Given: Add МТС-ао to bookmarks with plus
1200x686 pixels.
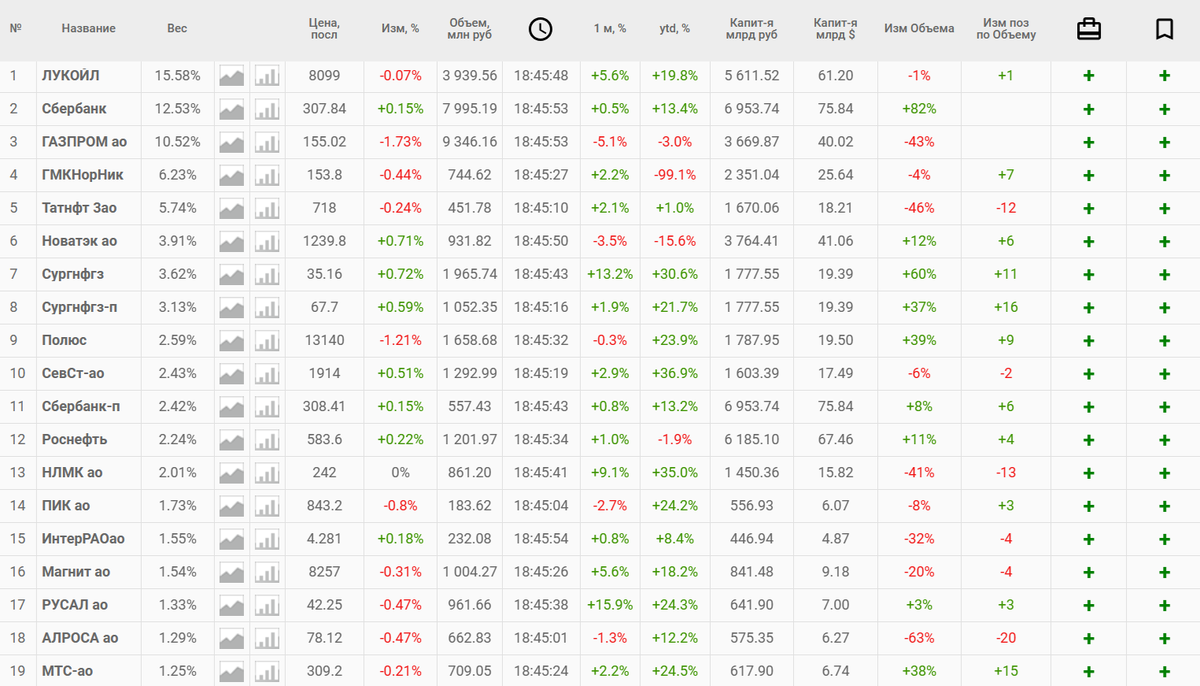Looking at the screenshot, I should pos(1164,670).
